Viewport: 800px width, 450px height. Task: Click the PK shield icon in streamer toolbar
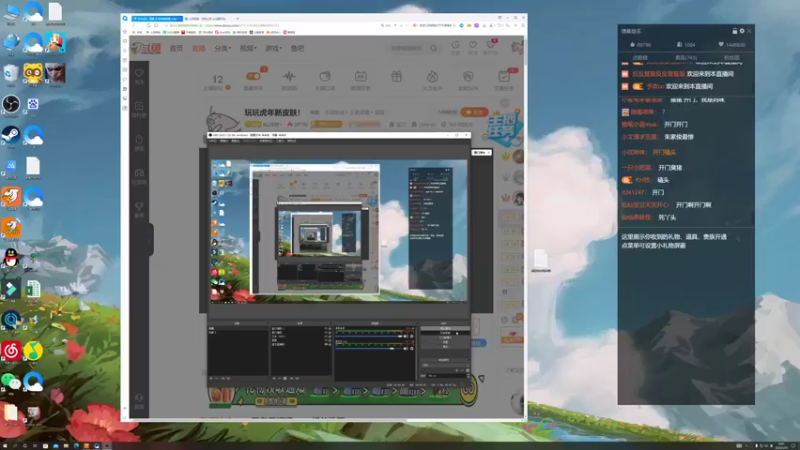coord(468,77)
